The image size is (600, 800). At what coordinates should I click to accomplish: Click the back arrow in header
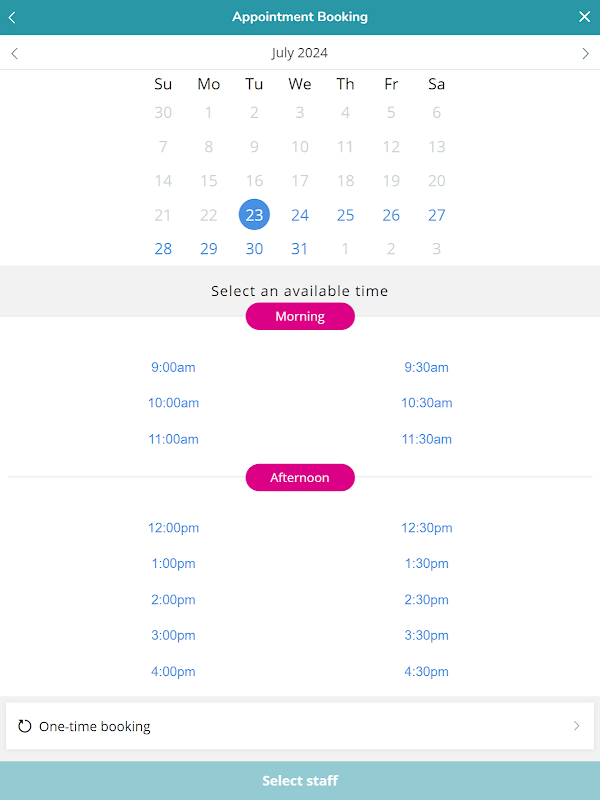point(12,17)
